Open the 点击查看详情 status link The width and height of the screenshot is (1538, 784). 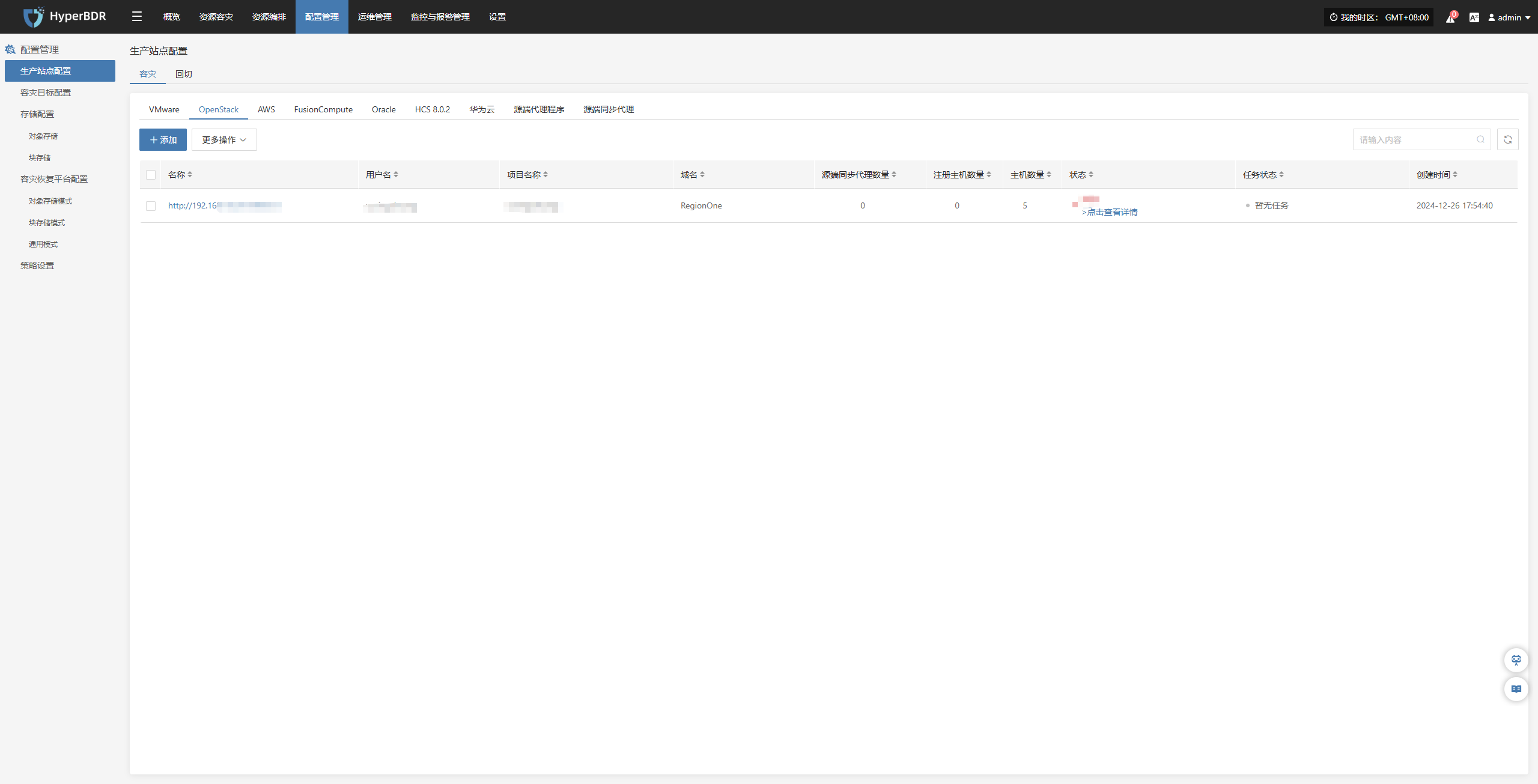pos(1111,212)
